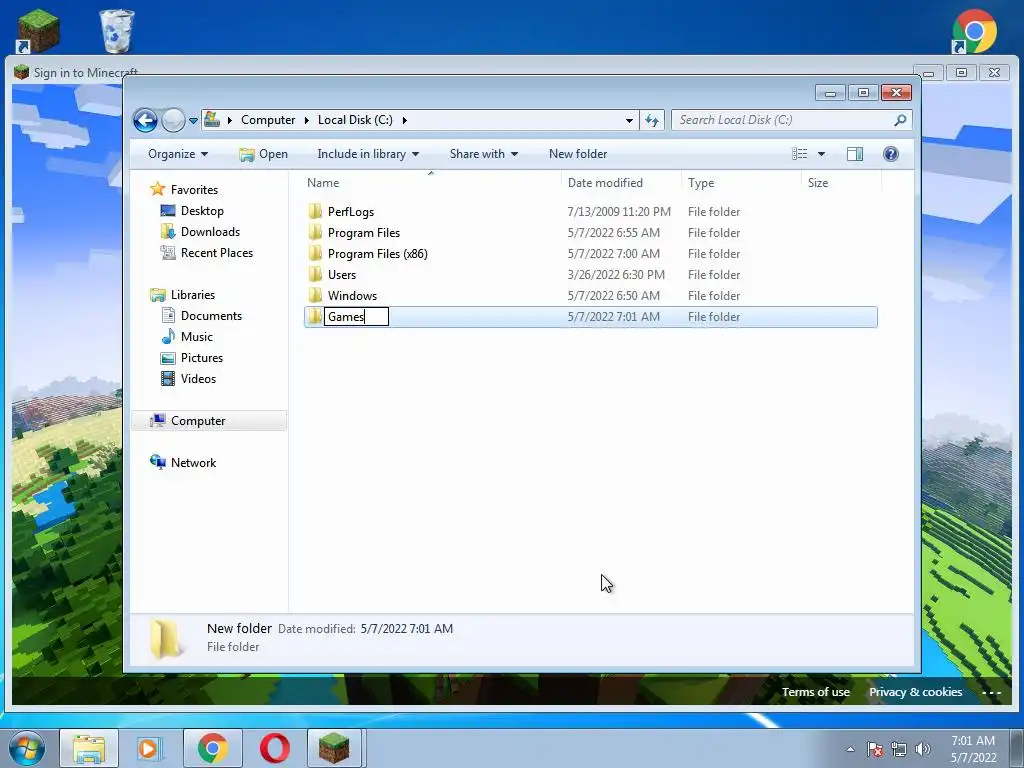Open Documents library

coord(211,315)
